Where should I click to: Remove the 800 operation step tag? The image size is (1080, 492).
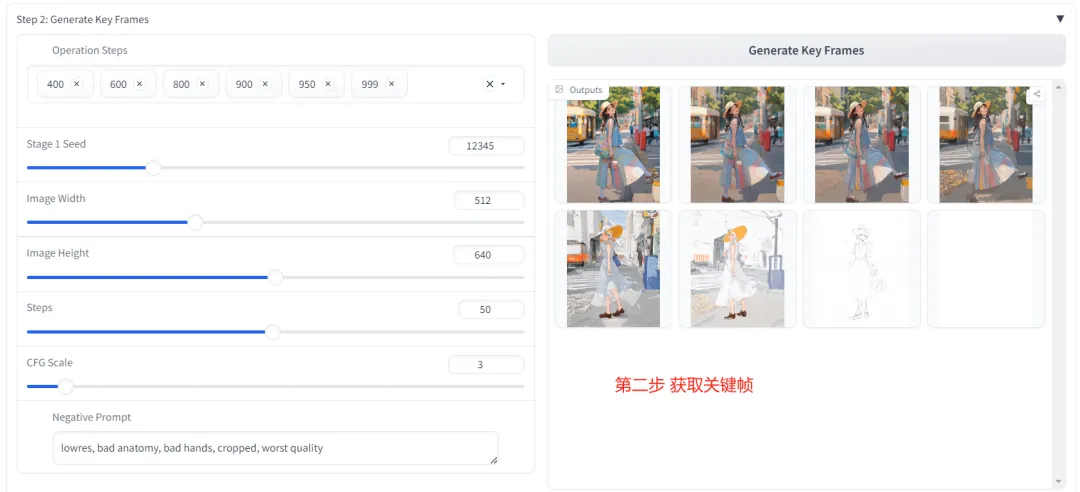click(x=203, y=84)
